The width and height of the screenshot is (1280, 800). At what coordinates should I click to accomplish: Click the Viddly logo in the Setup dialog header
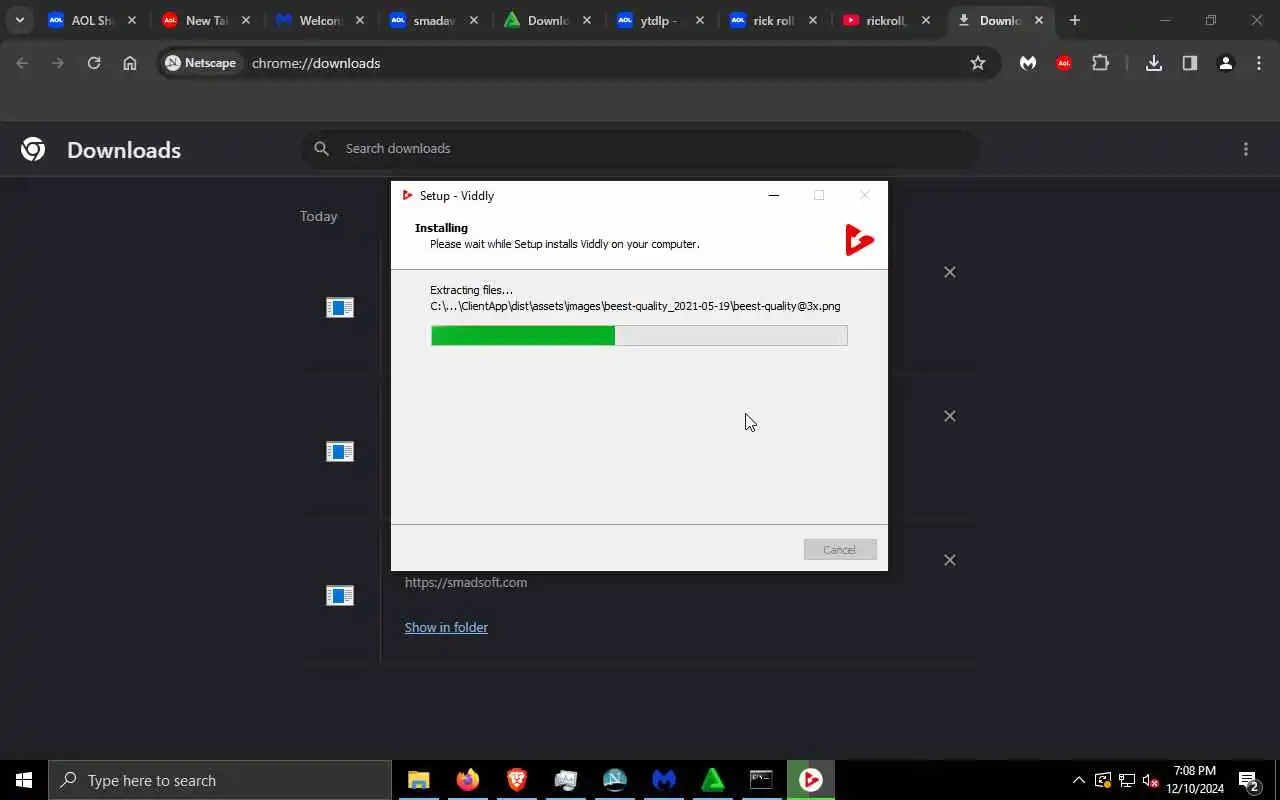tap(859, 240)
